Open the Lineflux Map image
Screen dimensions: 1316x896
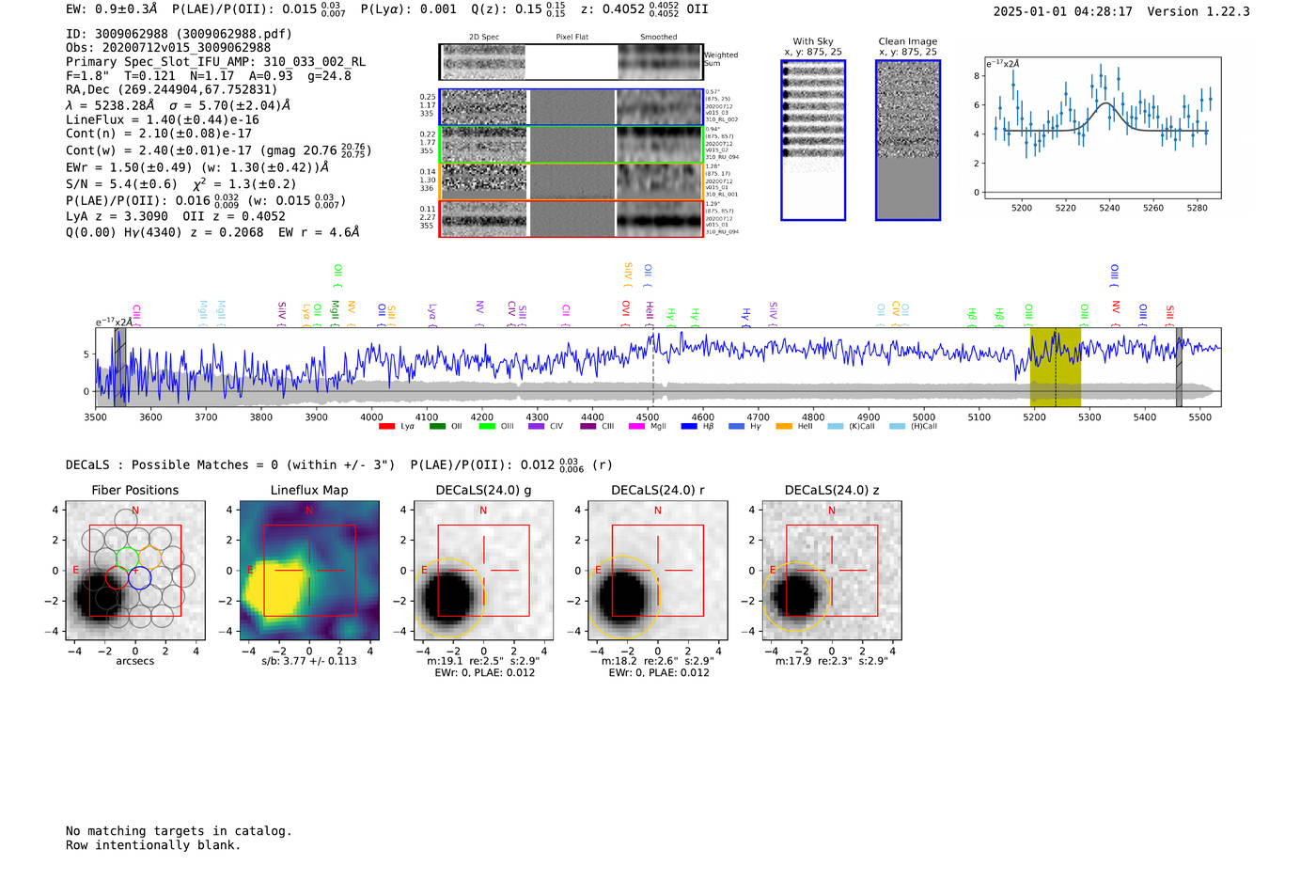309,571
